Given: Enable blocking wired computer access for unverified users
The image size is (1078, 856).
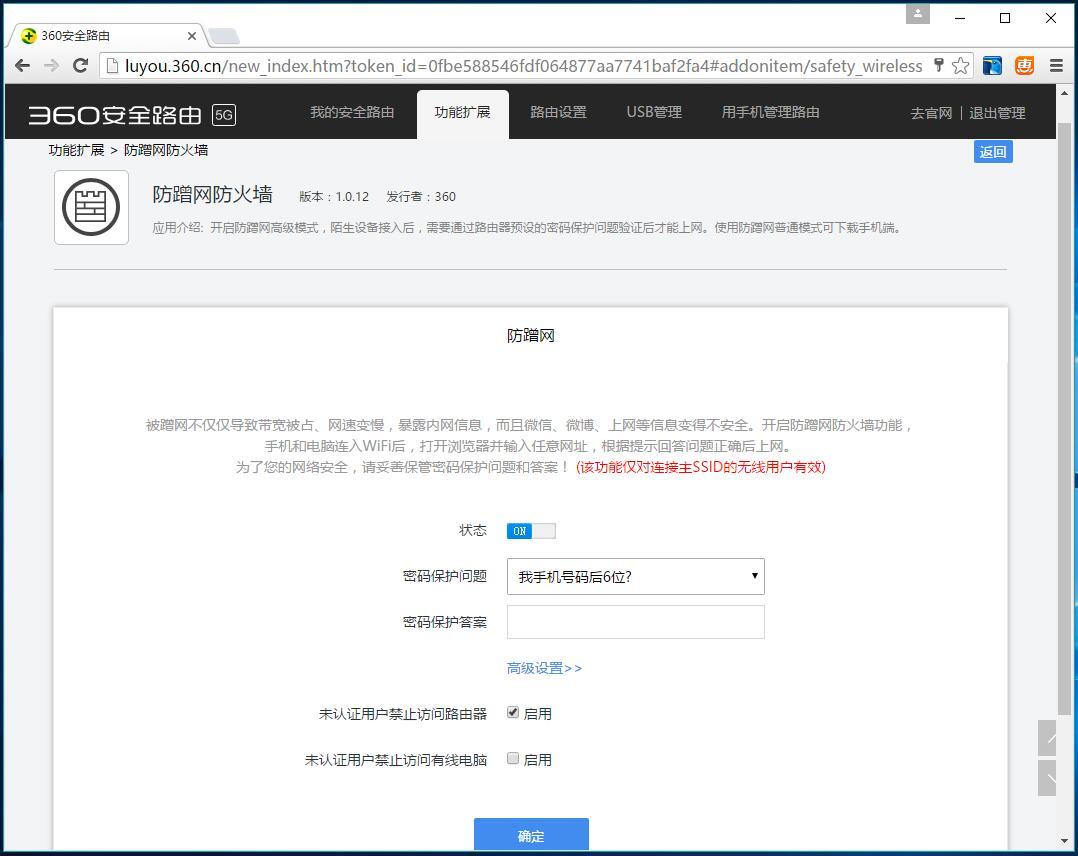Looking at the screenshot, I should click(513, 758).
